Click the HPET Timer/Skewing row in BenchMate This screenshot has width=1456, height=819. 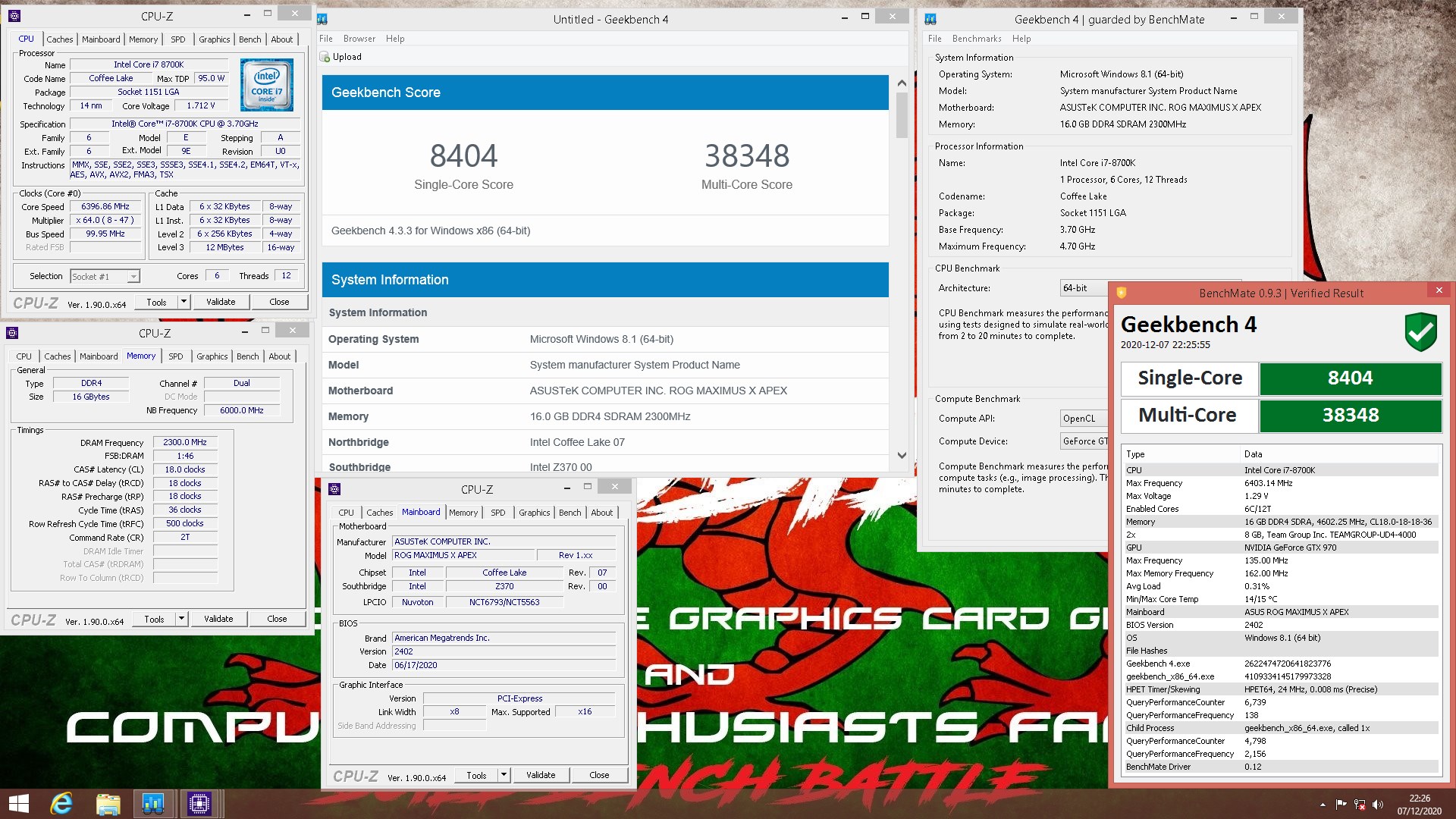1280,689
